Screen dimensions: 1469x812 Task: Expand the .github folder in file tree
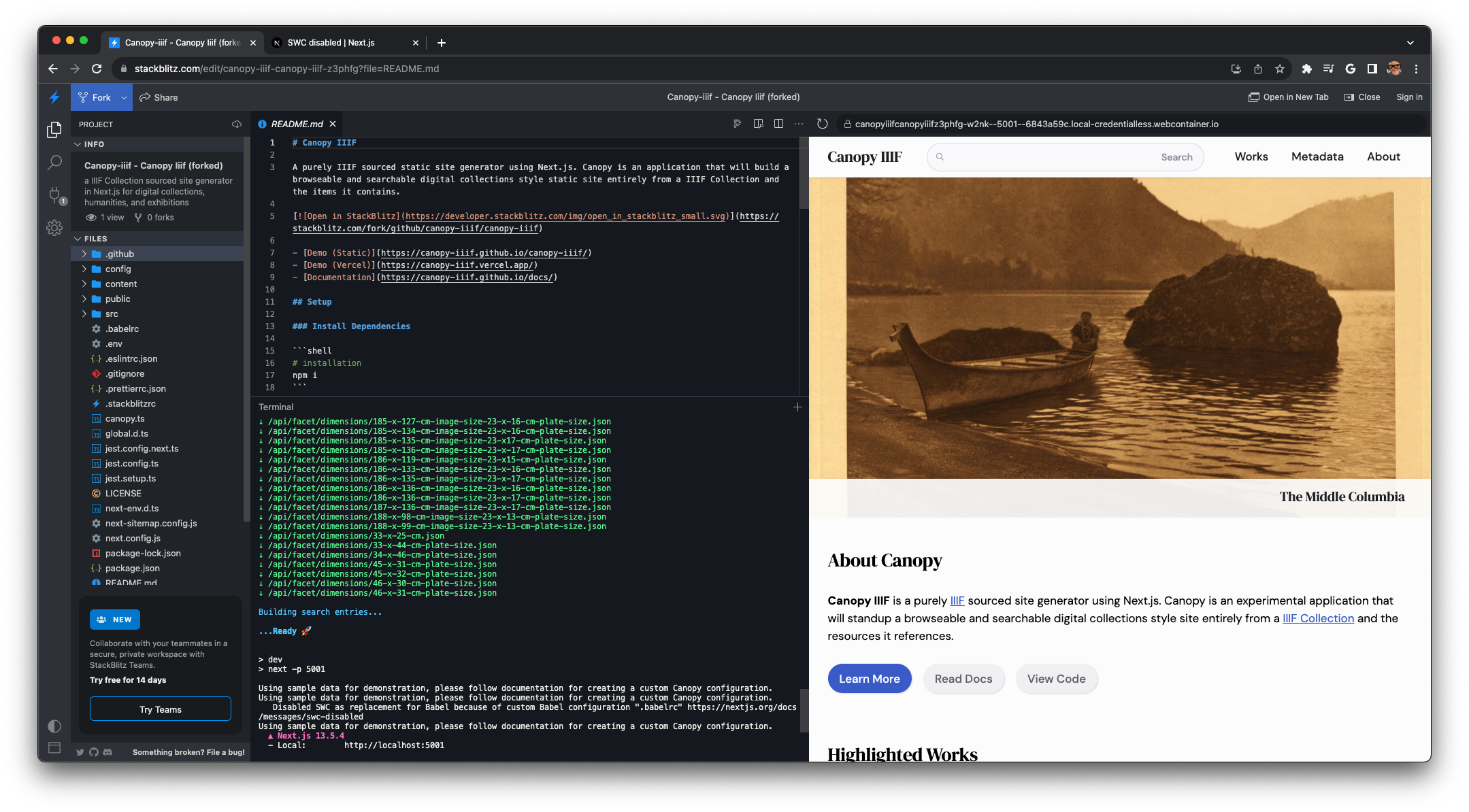coord(84,253)
